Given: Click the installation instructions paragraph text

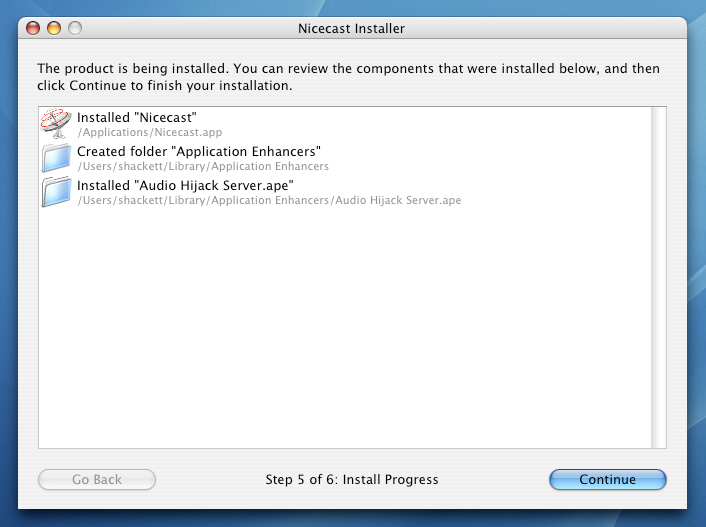Looking at the screenshot, I should tap(348, 77).
